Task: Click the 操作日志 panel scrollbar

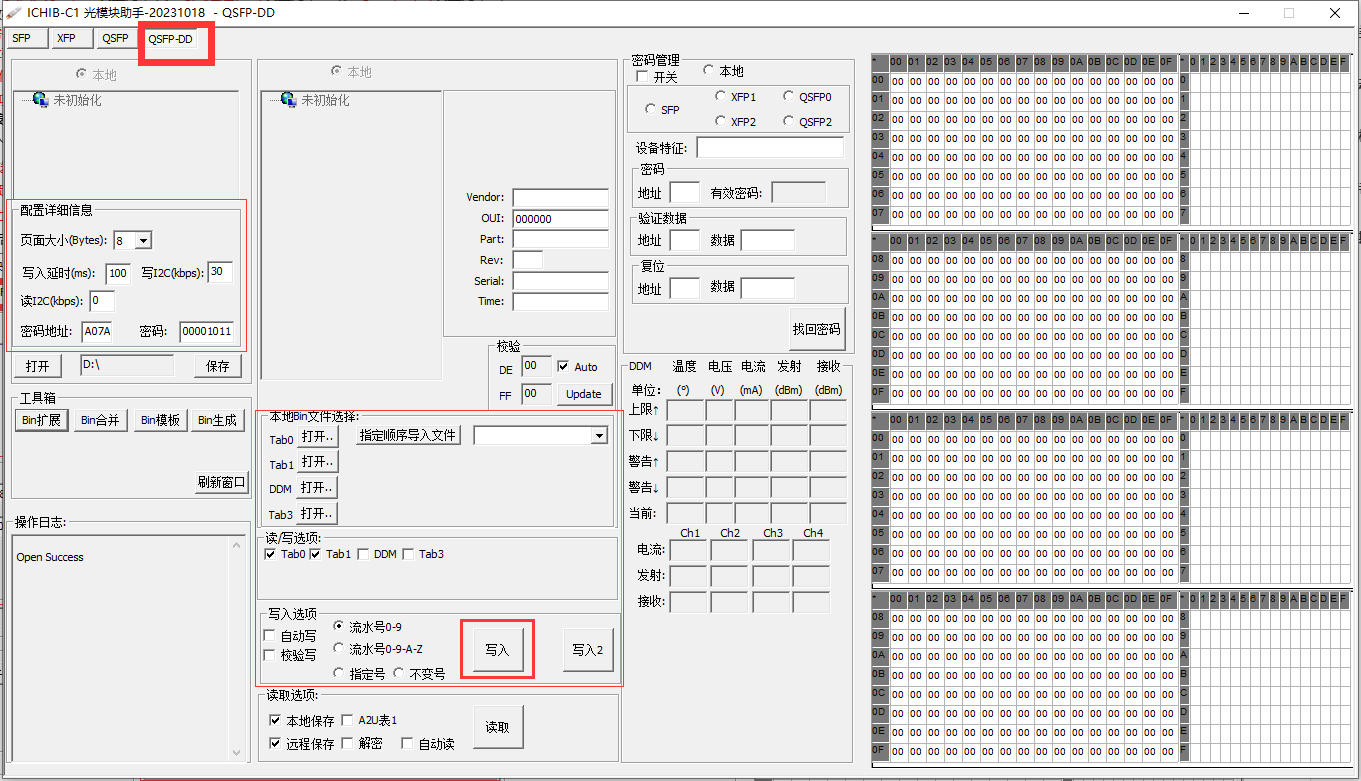Action: [238, 650]
